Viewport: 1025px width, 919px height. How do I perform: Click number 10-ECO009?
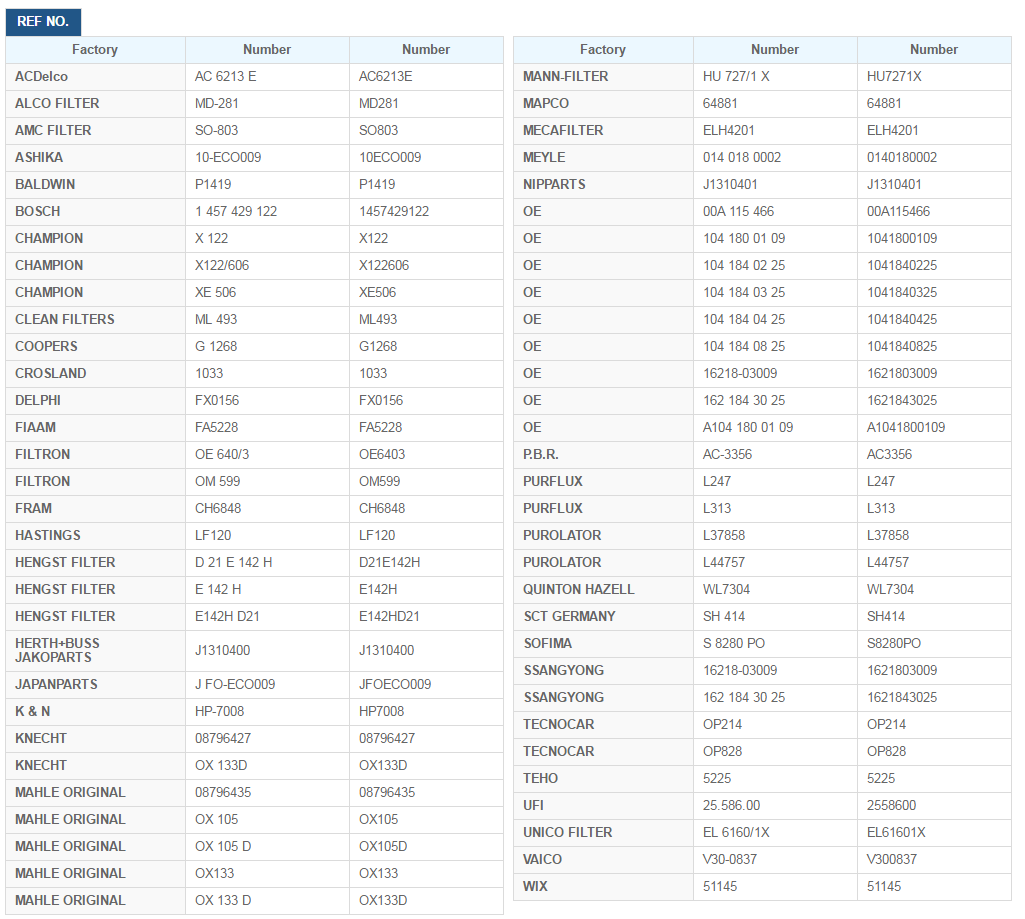(228, 158)
